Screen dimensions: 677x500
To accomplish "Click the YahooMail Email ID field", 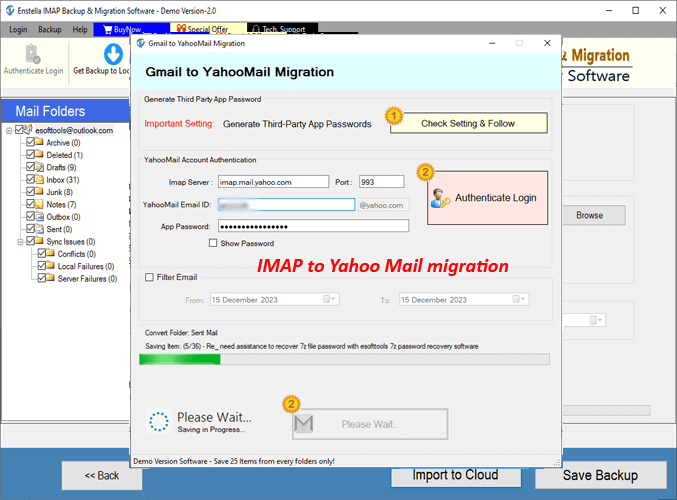I will [x=287, y=205].
